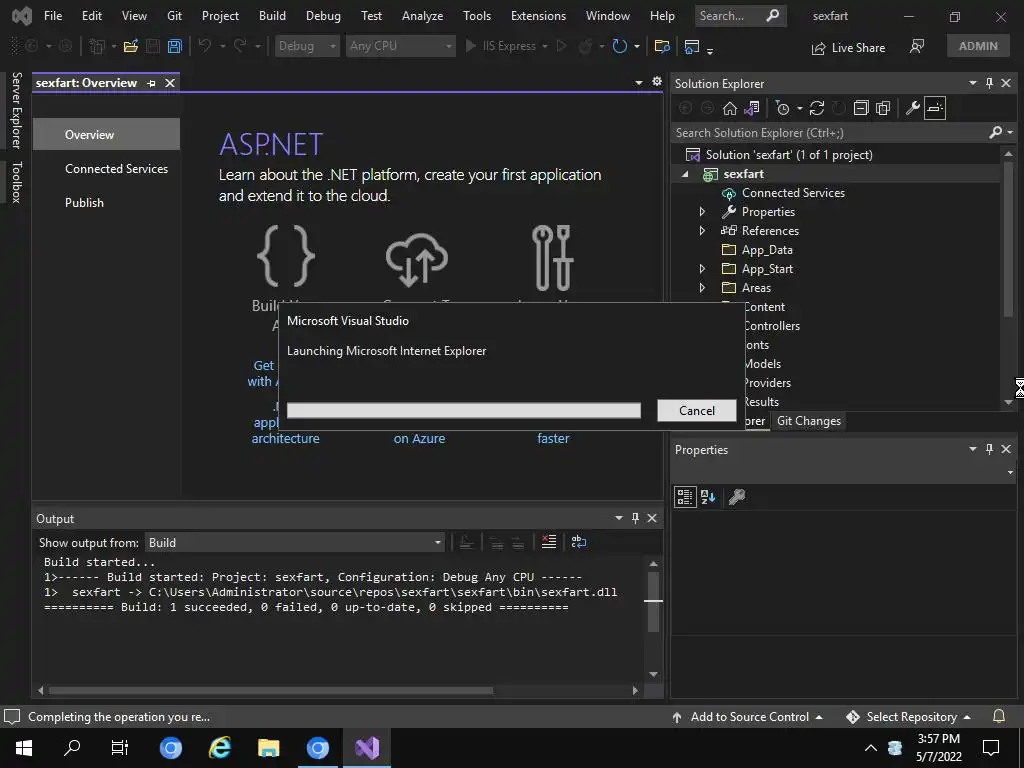Screen dimensions: 1024x768
Task: Click the Save All toolbar icon
Action: tap(174, 46)
